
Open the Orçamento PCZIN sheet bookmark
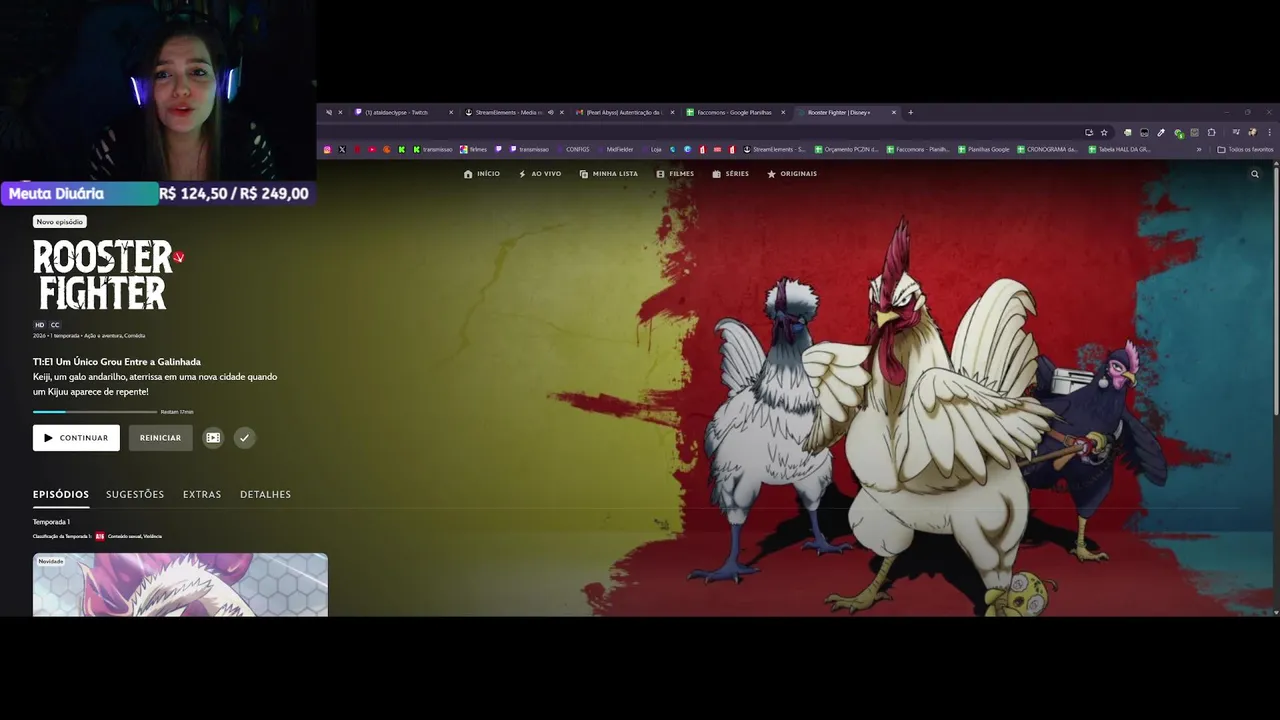coord(846,149)
